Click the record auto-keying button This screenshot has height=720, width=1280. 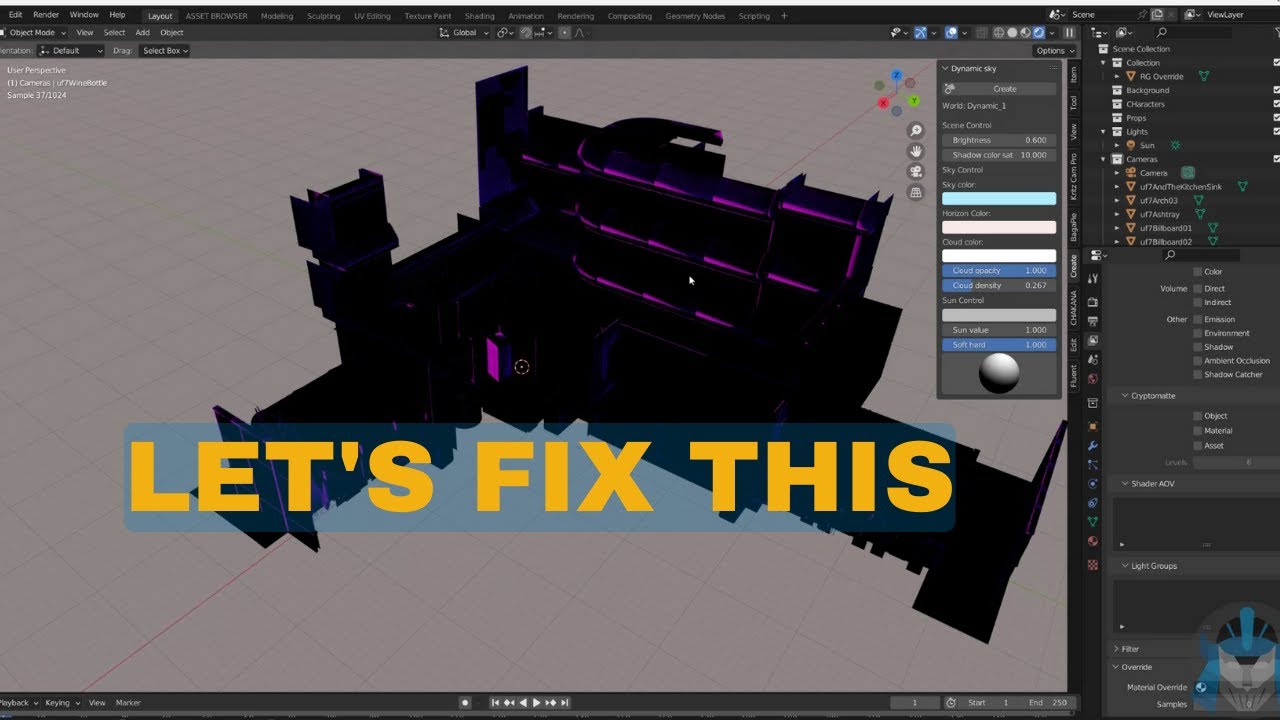465,703
